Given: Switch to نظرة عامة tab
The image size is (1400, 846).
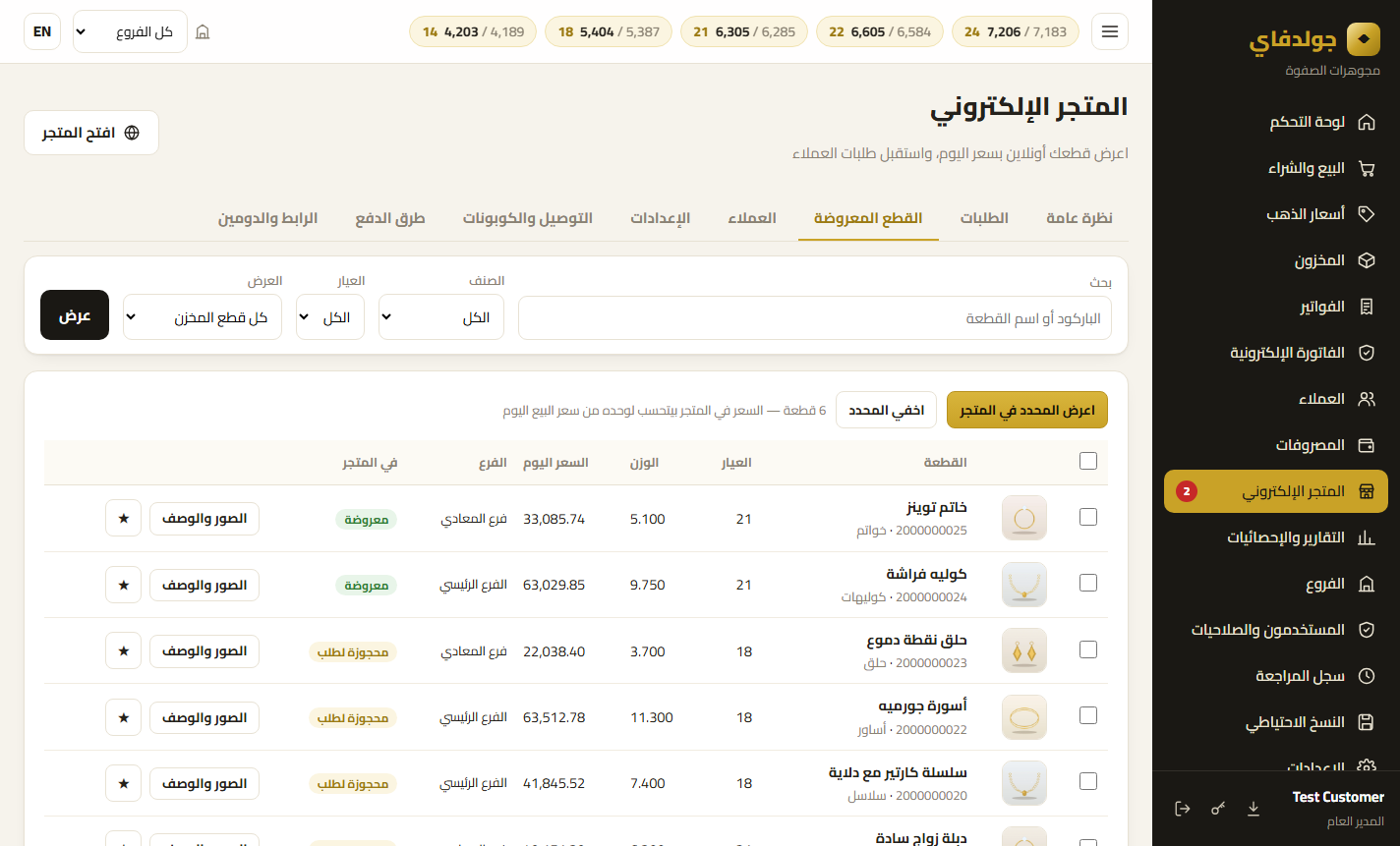Looking at the screenshot, I should coord(1079,218).
